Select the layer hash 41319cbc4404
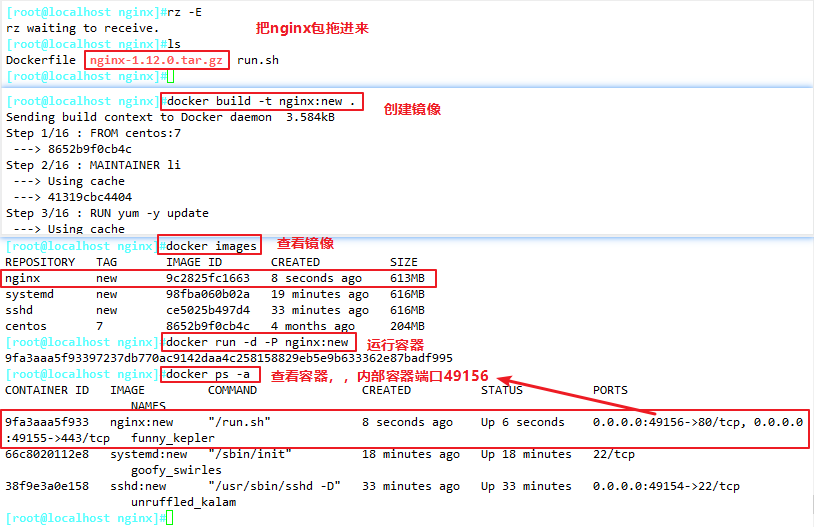Viewport: 814px width, 527px height. [x=90, y=197]
